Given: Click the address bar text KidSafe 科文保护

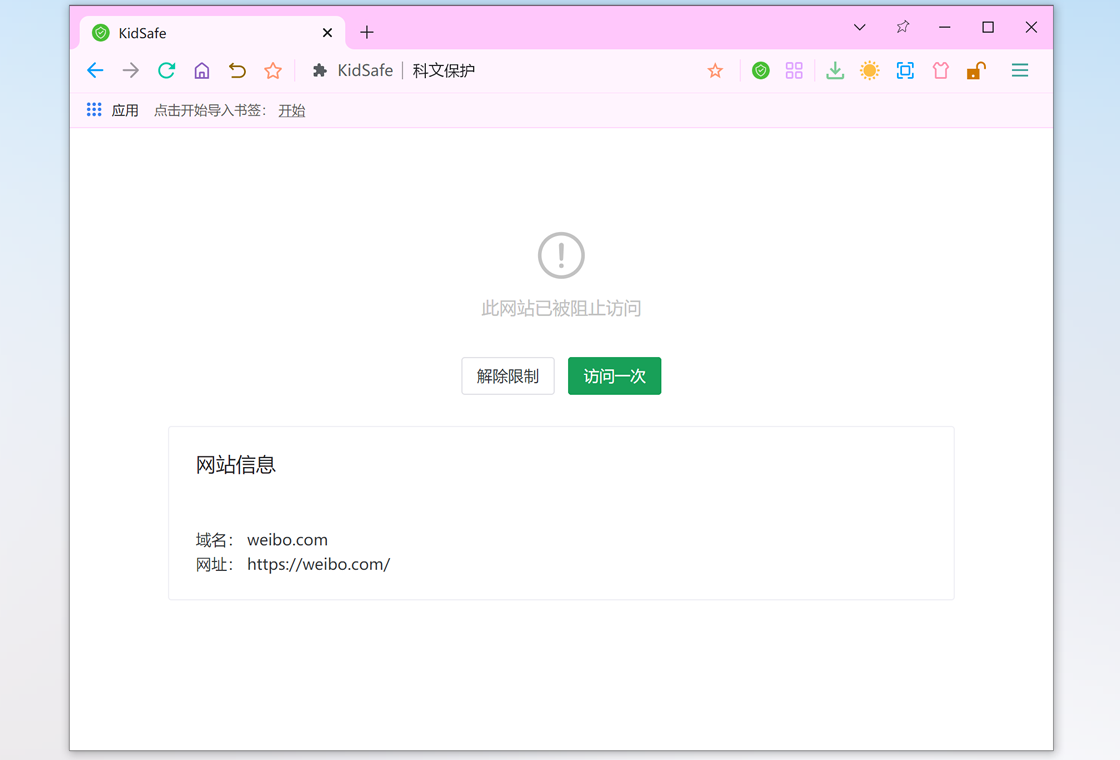Looking at the screenshot, I should 406,70.
